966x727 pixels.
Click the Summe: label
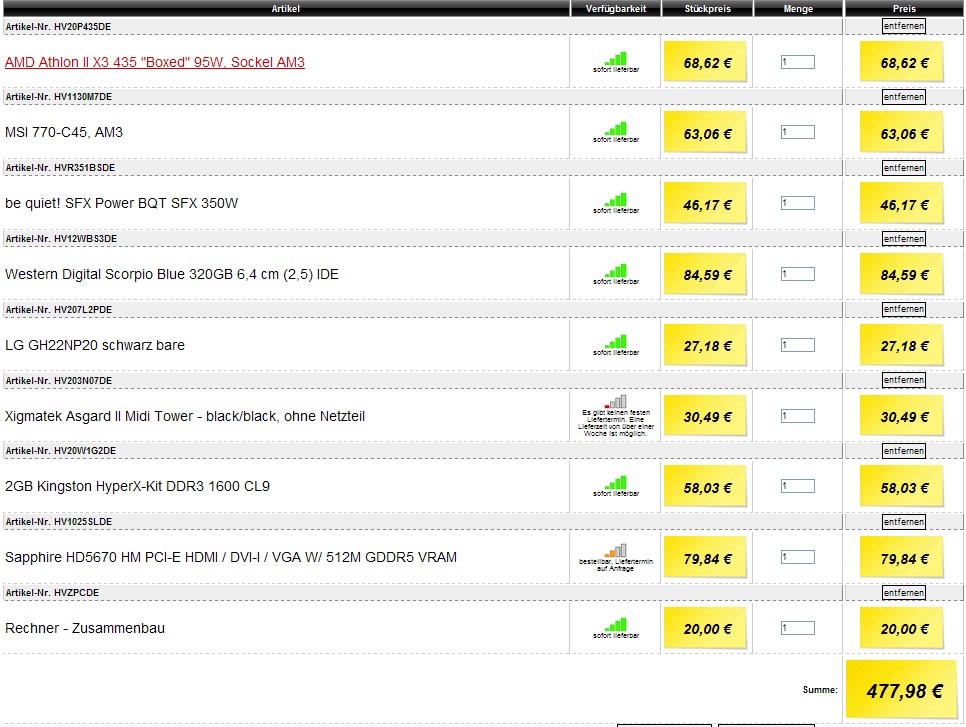pos(820,690)
